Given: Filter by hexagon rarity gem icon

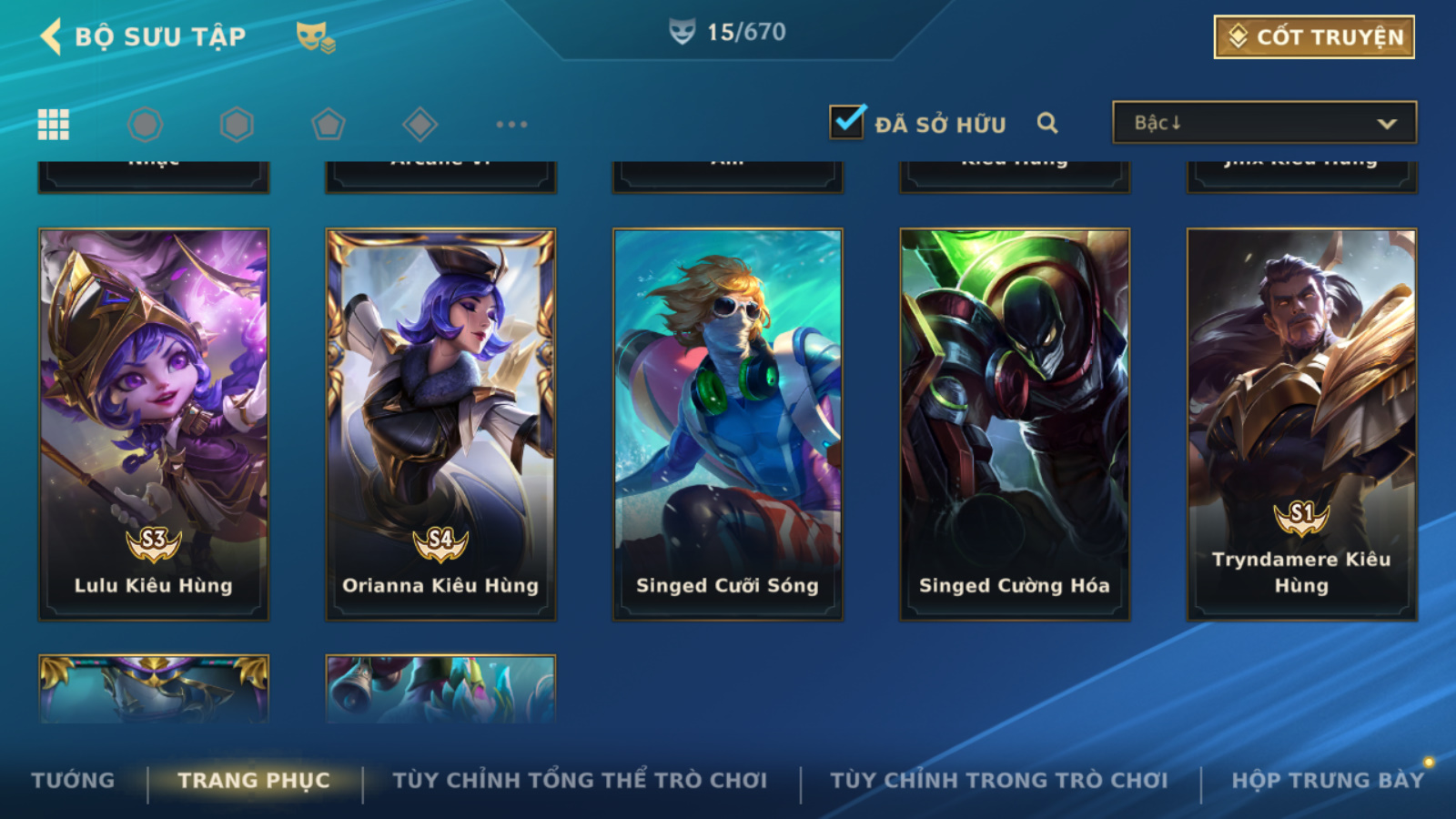Looking at the screenshot, I should click(x=237, y=124).
